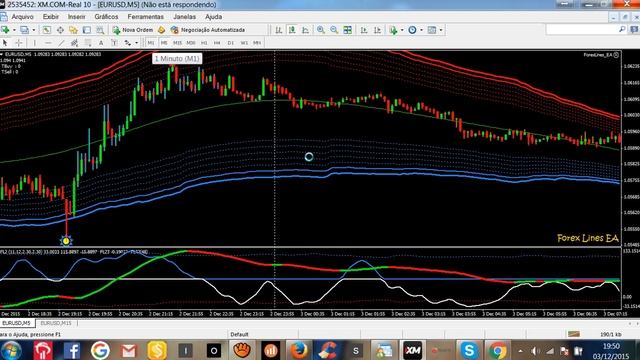Click the toolbar search input field

point(582,29)
